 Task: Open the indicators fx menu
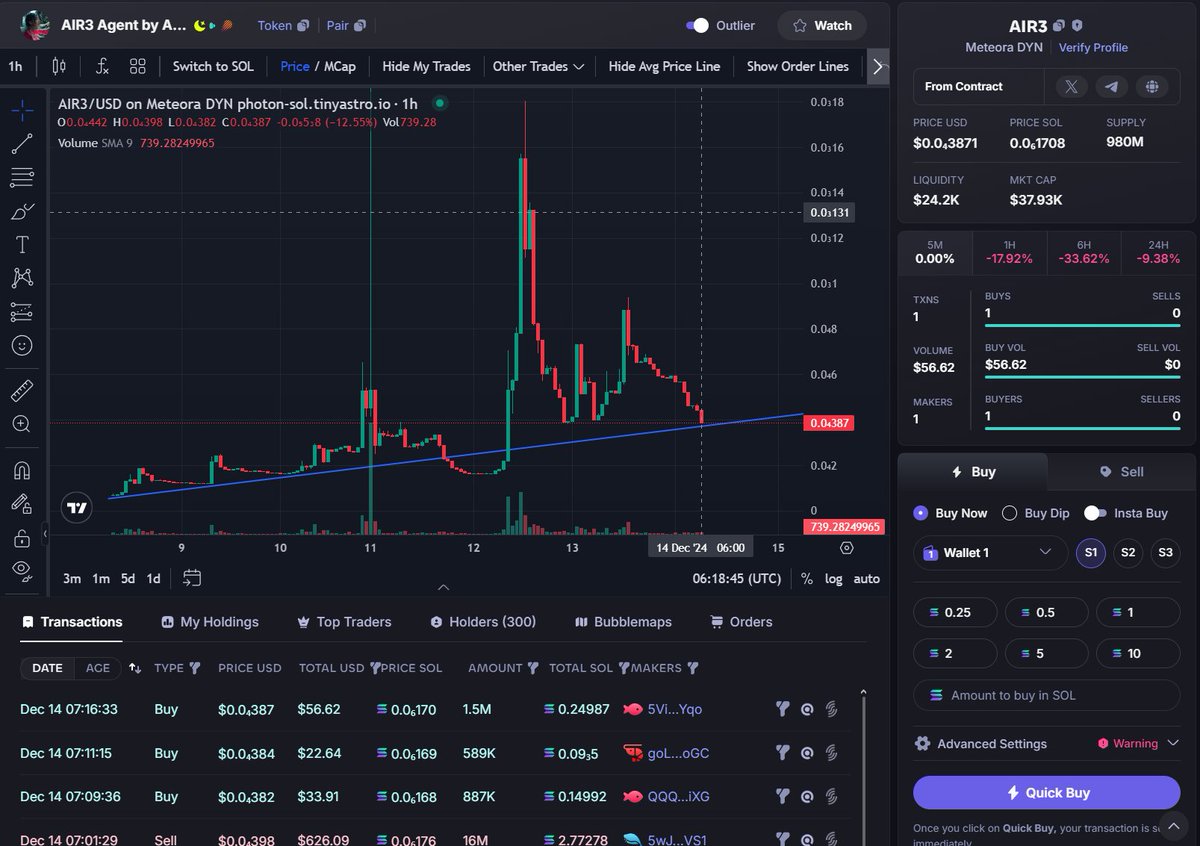point(102,66)
